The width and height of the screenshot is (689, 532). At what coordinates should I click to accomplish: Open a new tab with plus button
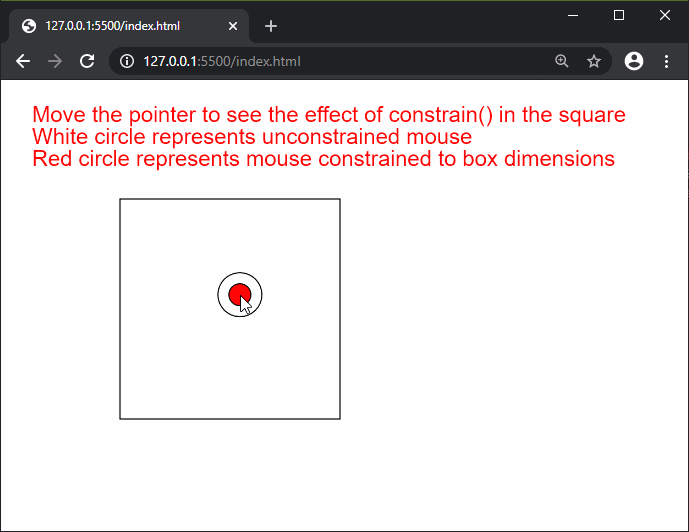pos(271,26)
